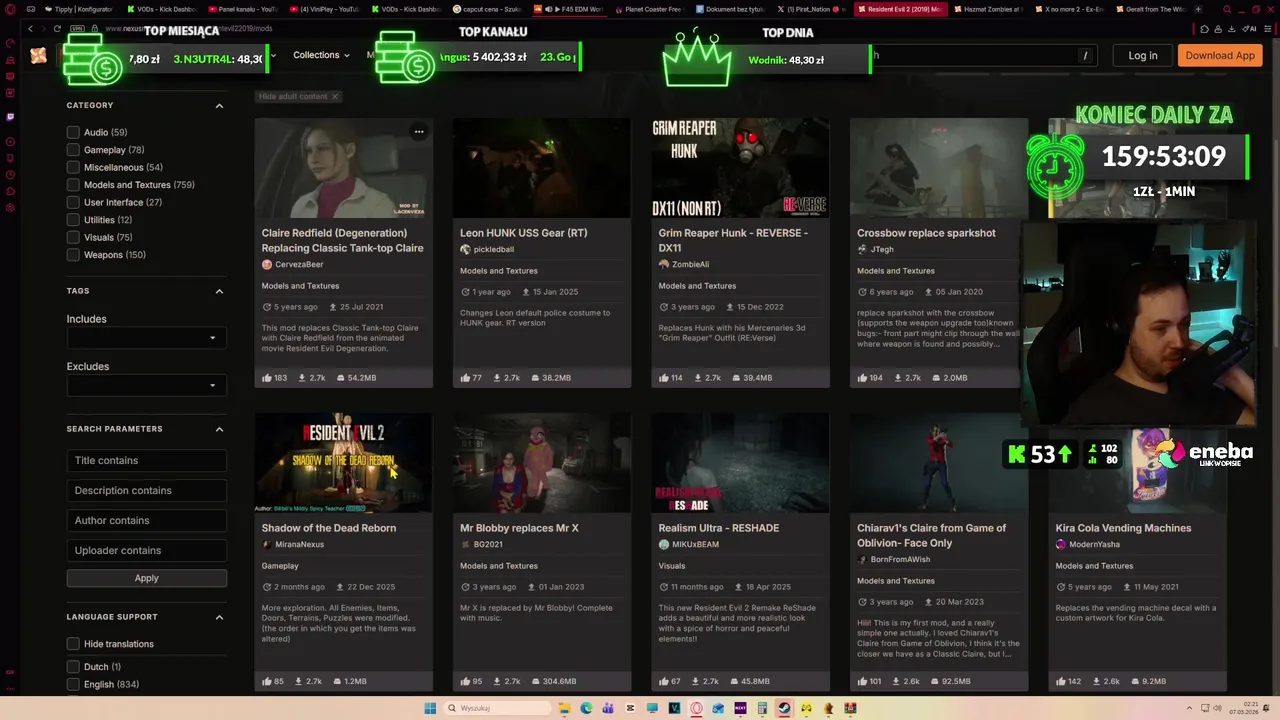The width and height of the screenshot is (1280, 720).
Task: Click download count icon on Grim Reaper card
Action: 697,378
